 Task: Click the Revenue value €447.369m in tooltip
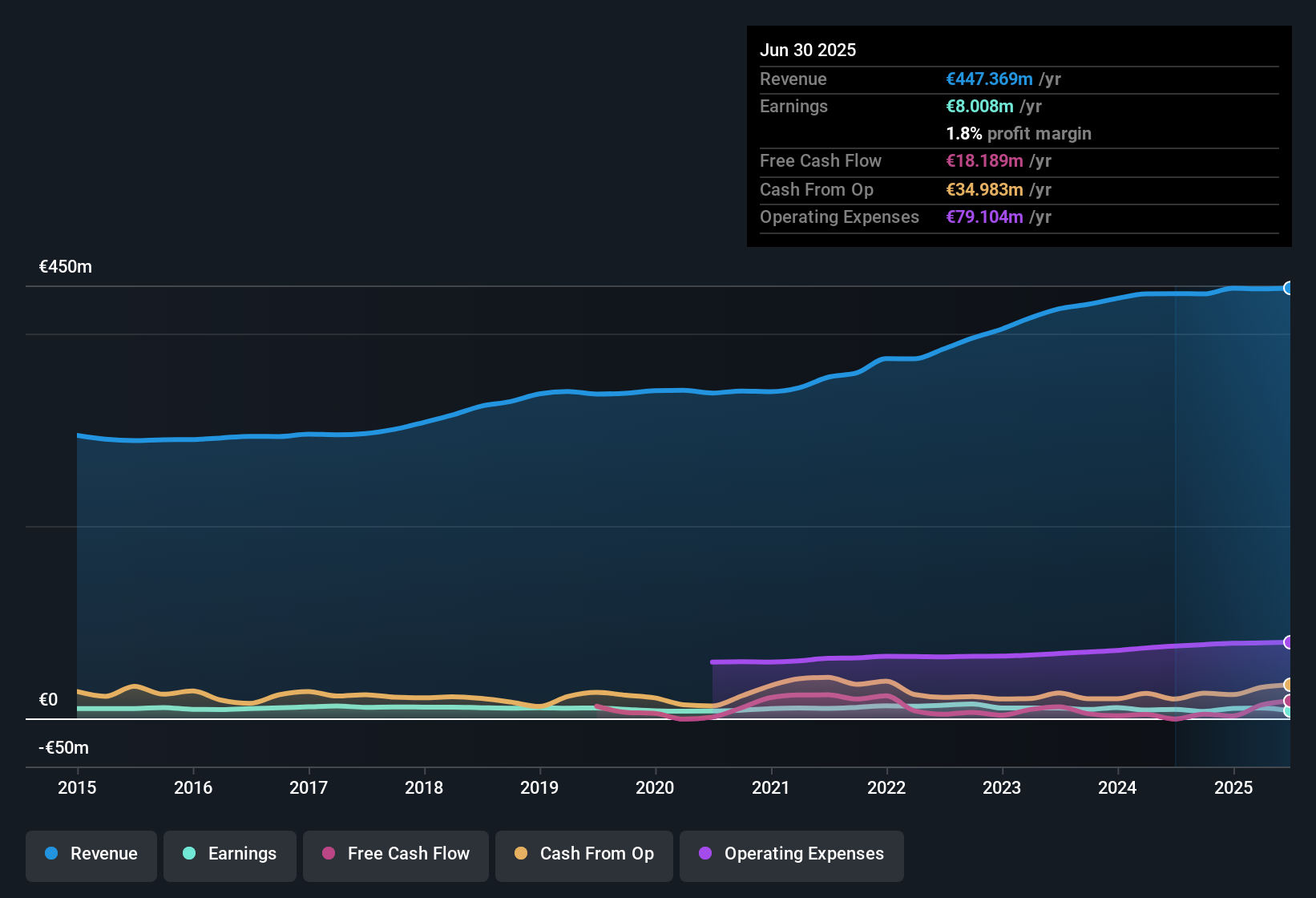[989, 79]
